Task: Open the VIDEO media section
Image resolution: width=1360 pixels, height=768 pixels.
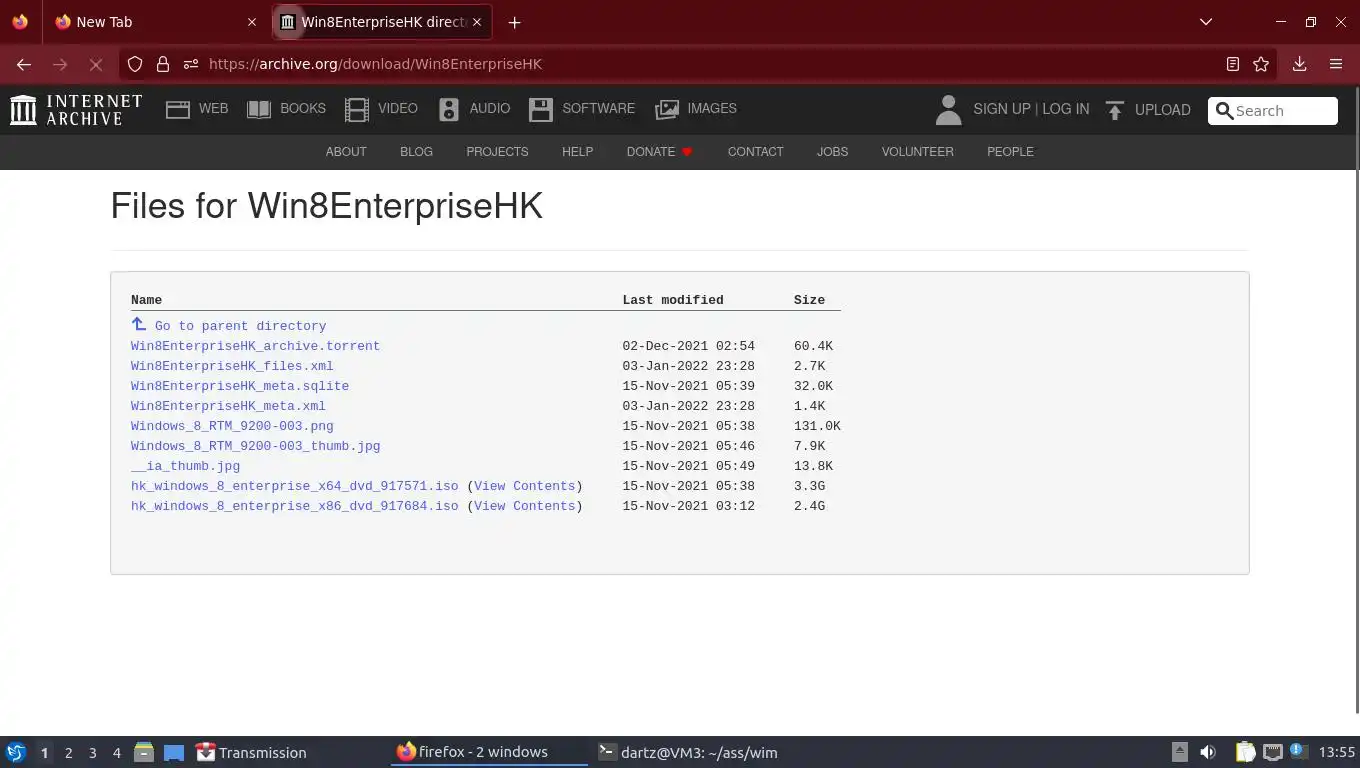Action: tap(381, 109)
